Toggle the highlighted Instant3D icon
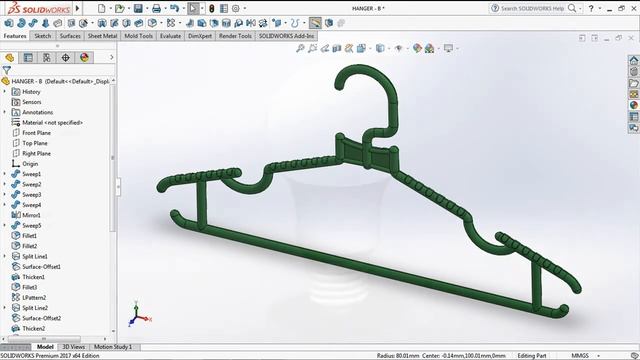Screen dimensions: 640x360 [315, 23]
